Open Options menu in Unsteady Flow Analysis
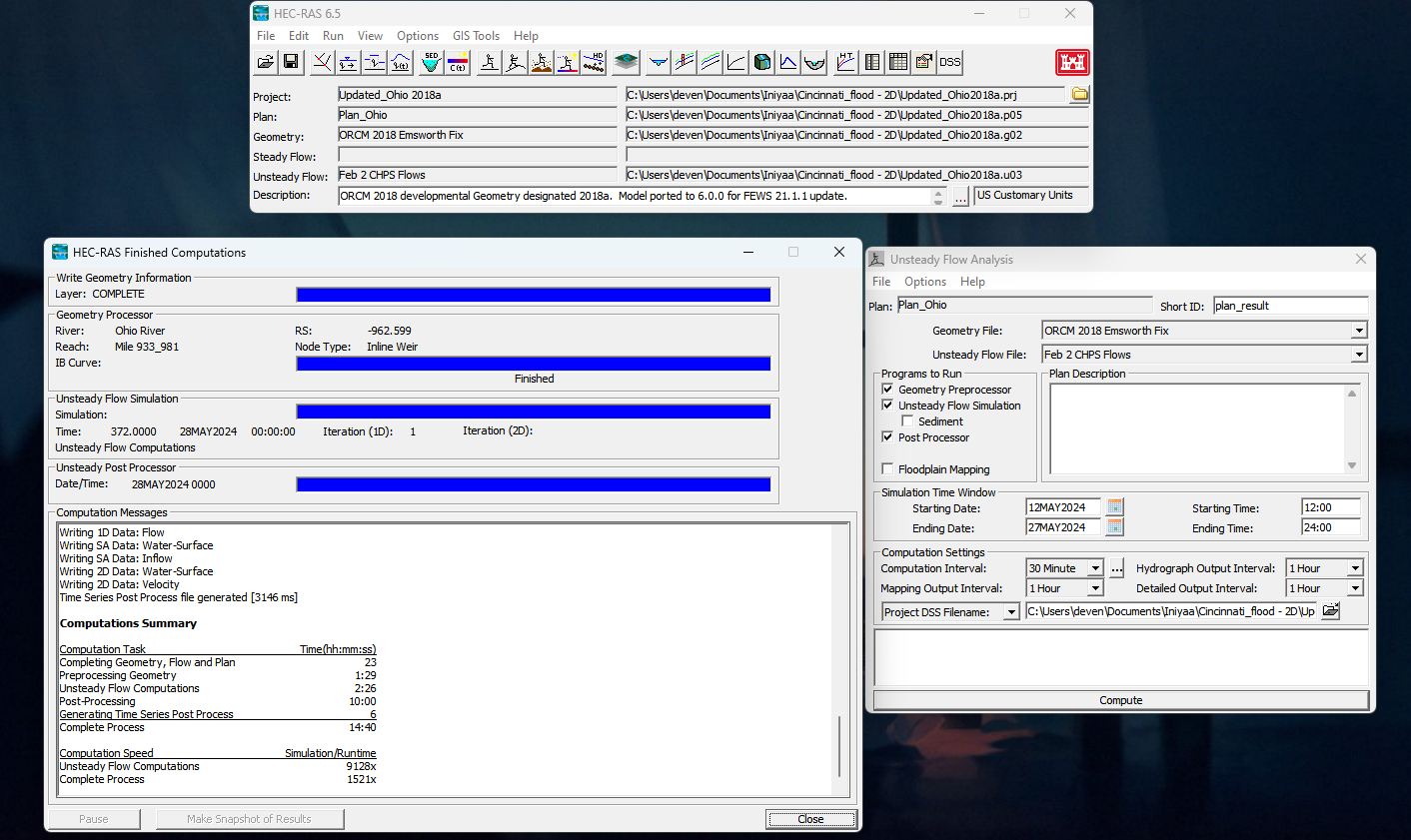This screenshot has width=1411, height=840. [x=925, y=282]
